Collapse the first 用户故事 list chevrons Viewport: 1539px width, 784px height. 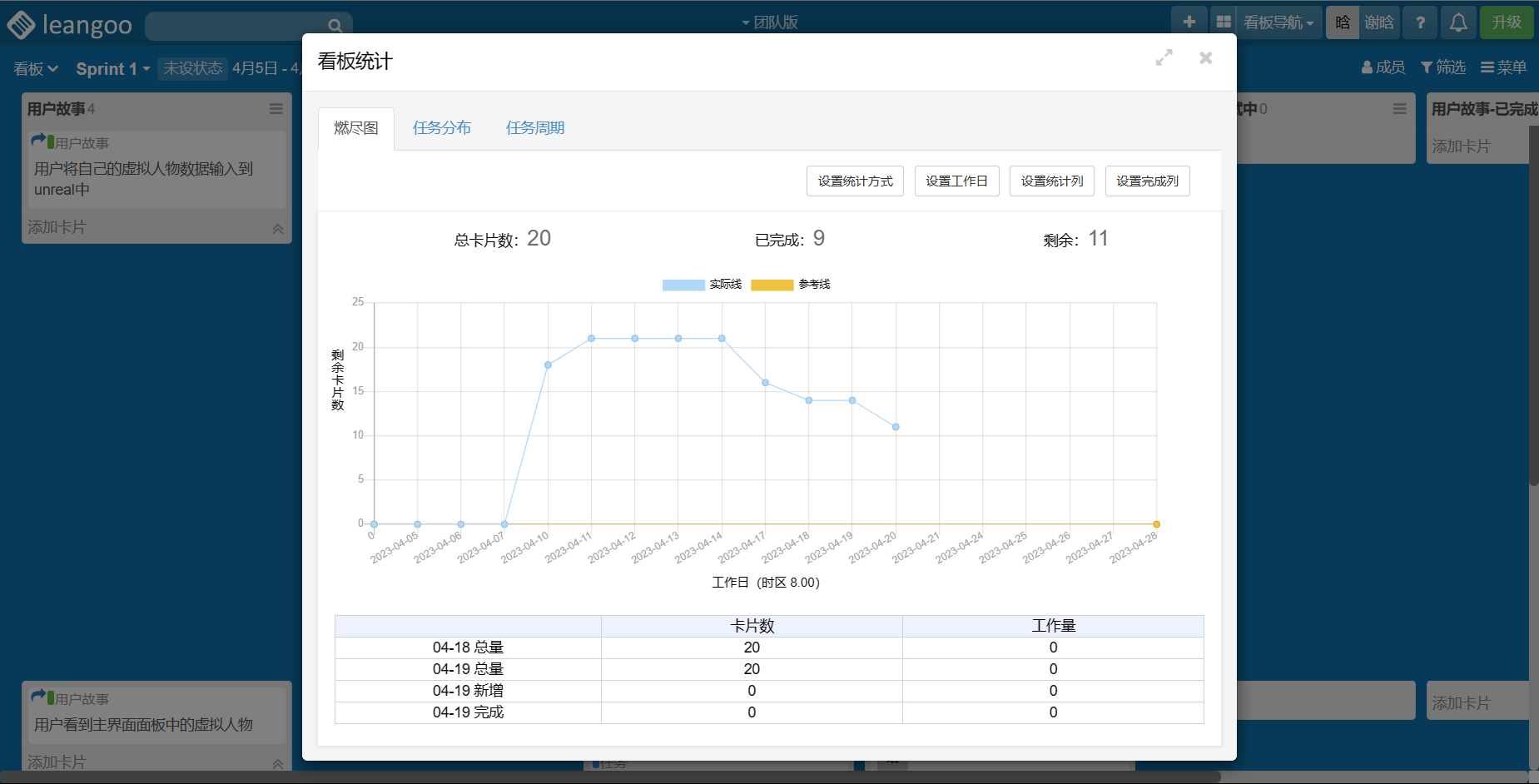tap(278, 228)
